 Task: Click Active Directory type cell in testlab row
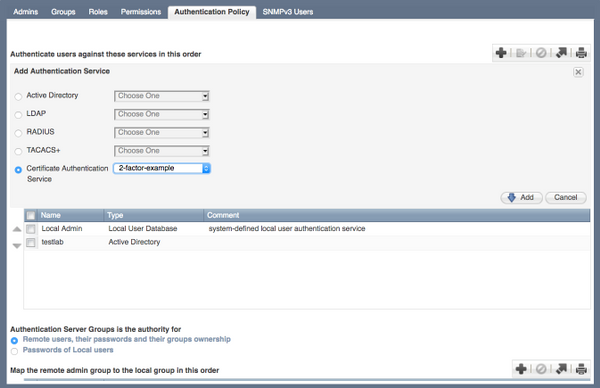134,242
